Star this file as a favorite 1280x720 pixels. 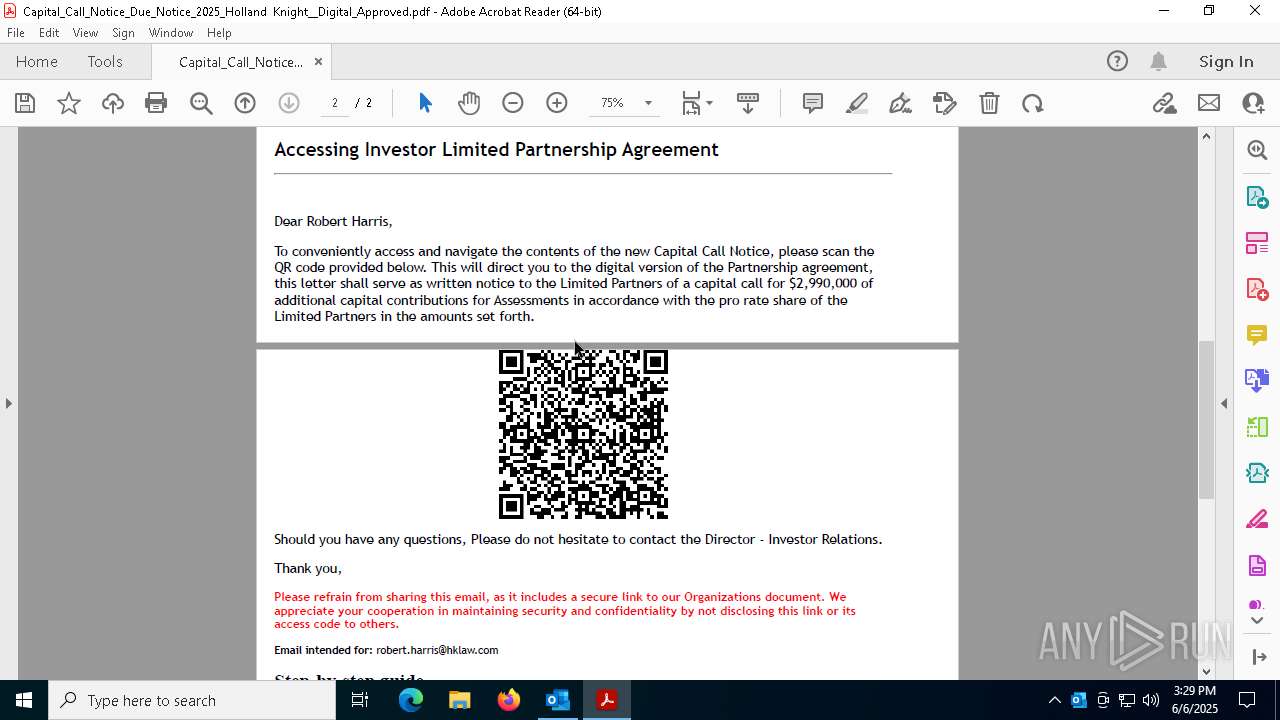point(69,103)
